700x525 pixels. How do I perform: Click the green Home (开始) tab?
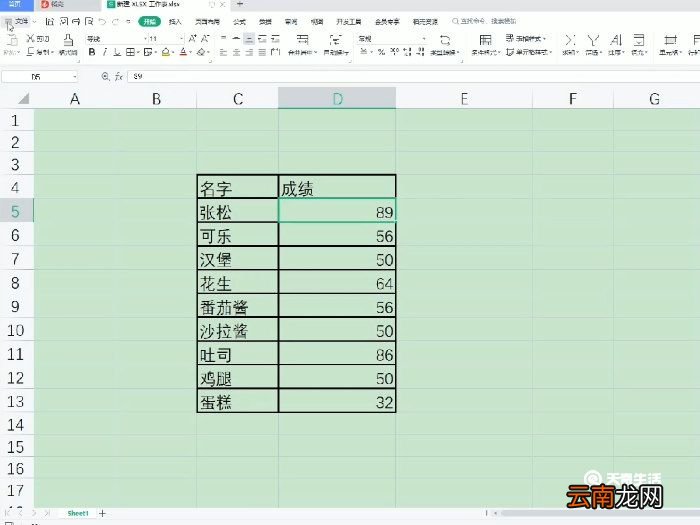(150, 21)
